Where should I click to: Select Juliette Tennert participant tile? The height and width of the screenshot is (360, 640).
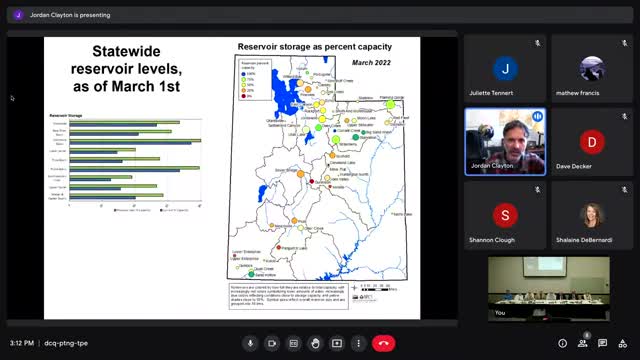point(505,69)
